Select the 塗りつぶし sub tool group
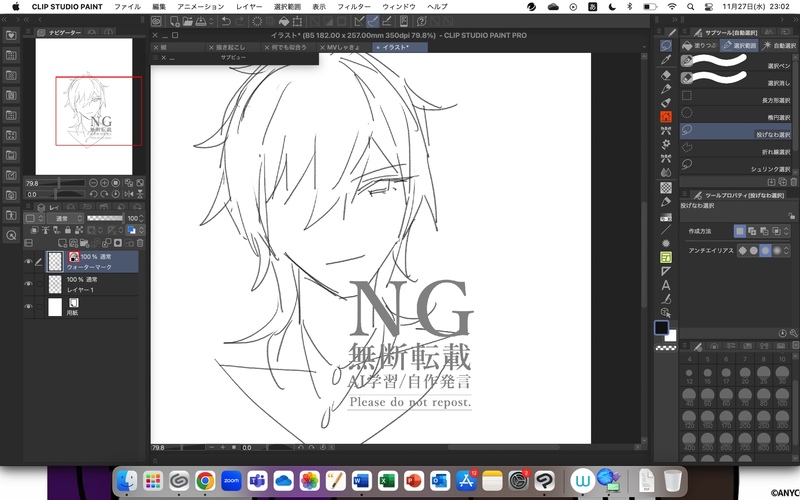 699,45
